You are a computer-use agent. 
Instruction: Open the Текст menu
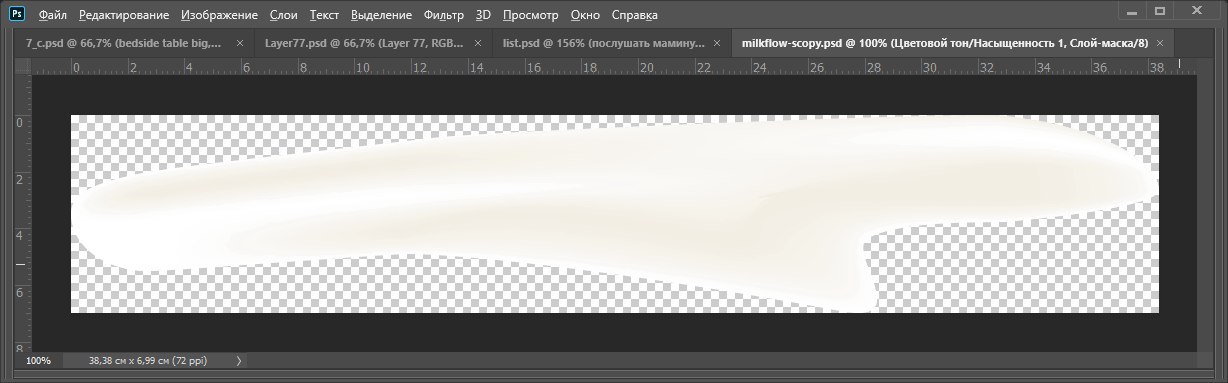coord(324,15)
